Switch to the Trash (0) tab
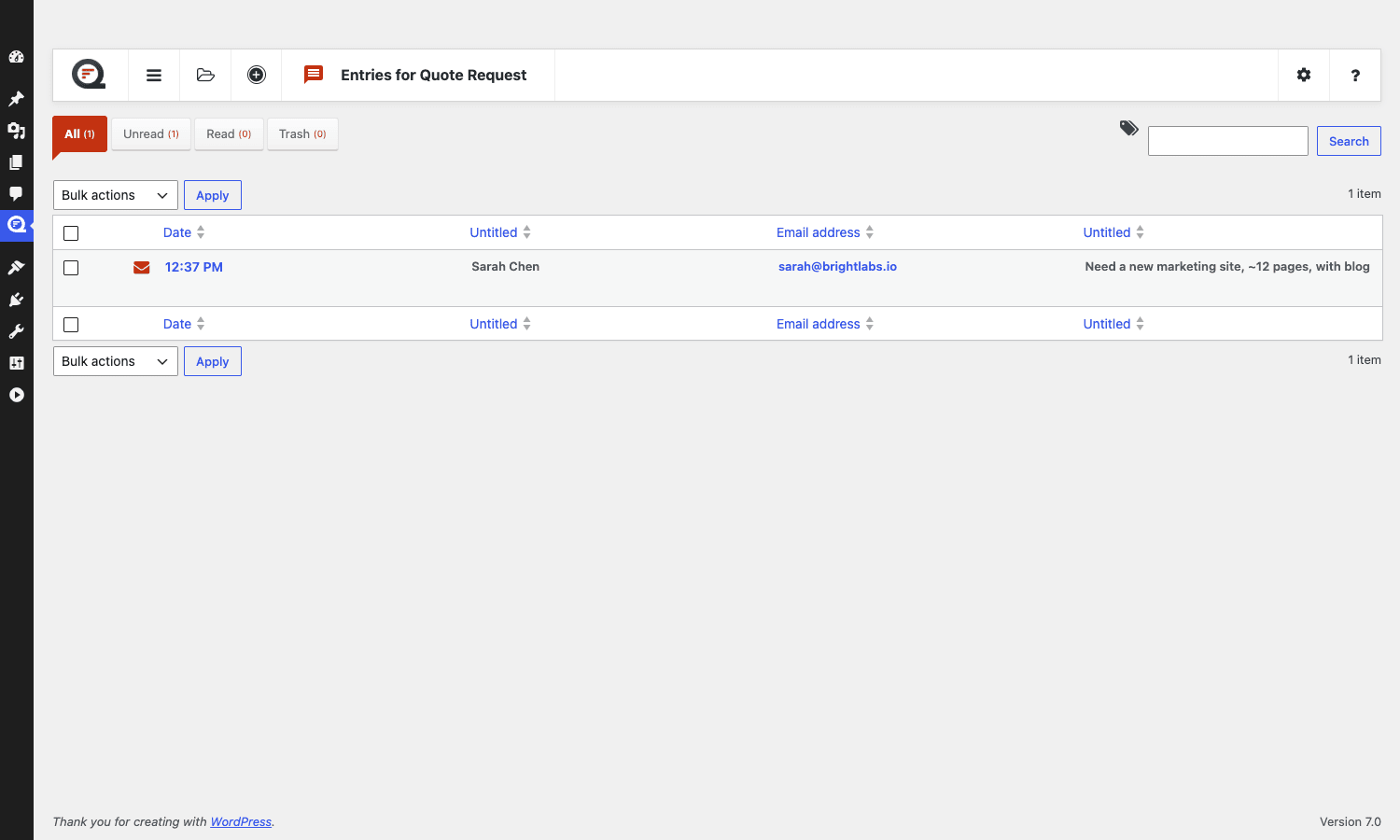 tap(302, 133)
